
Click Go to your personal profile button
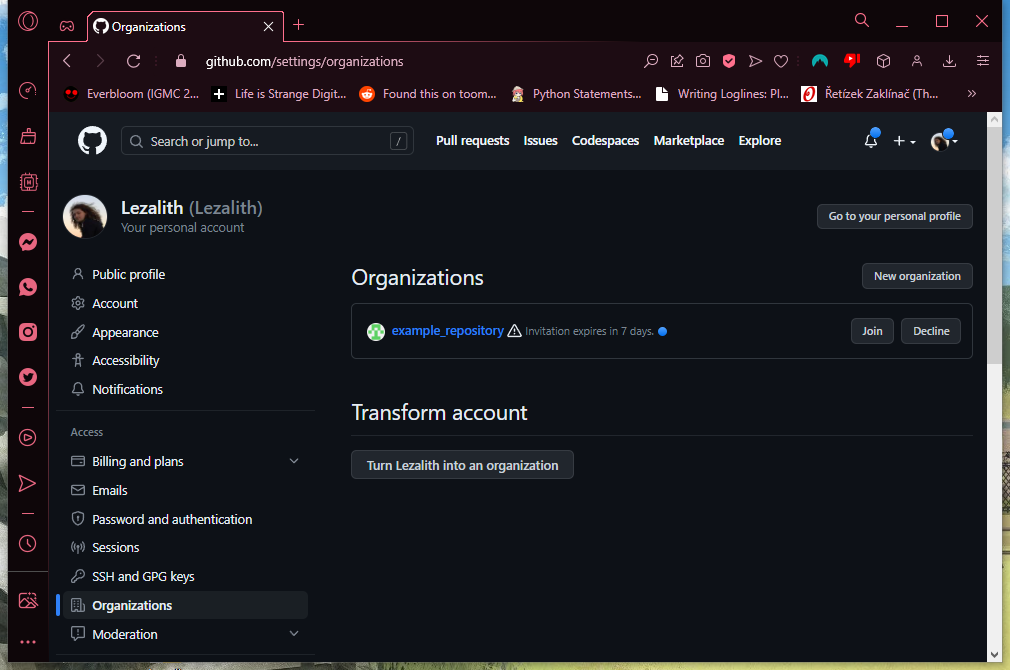coord(895,216)
